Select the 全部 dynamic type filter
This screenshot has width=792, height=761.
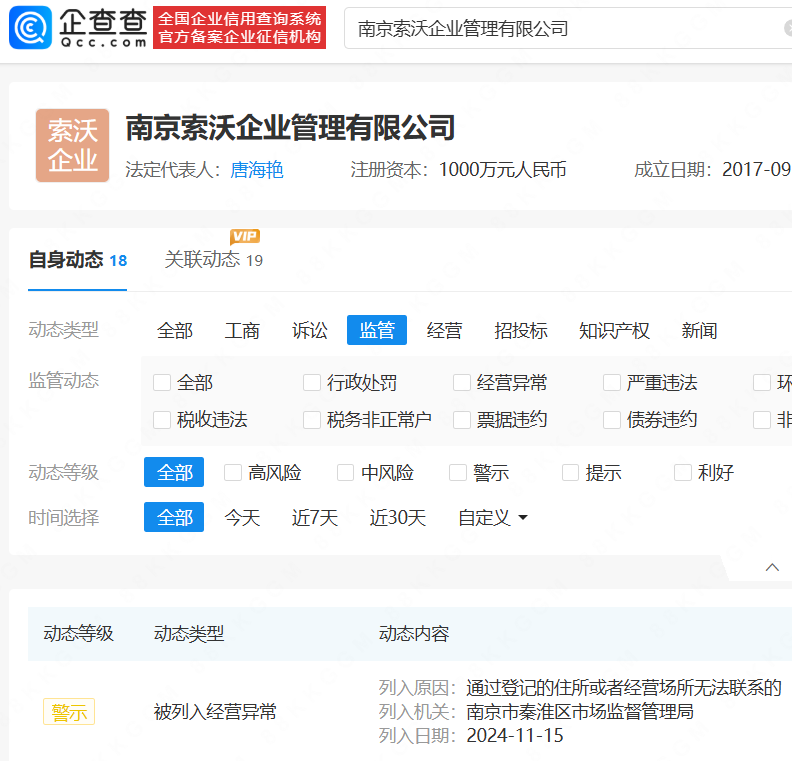(x=175, y=331)
